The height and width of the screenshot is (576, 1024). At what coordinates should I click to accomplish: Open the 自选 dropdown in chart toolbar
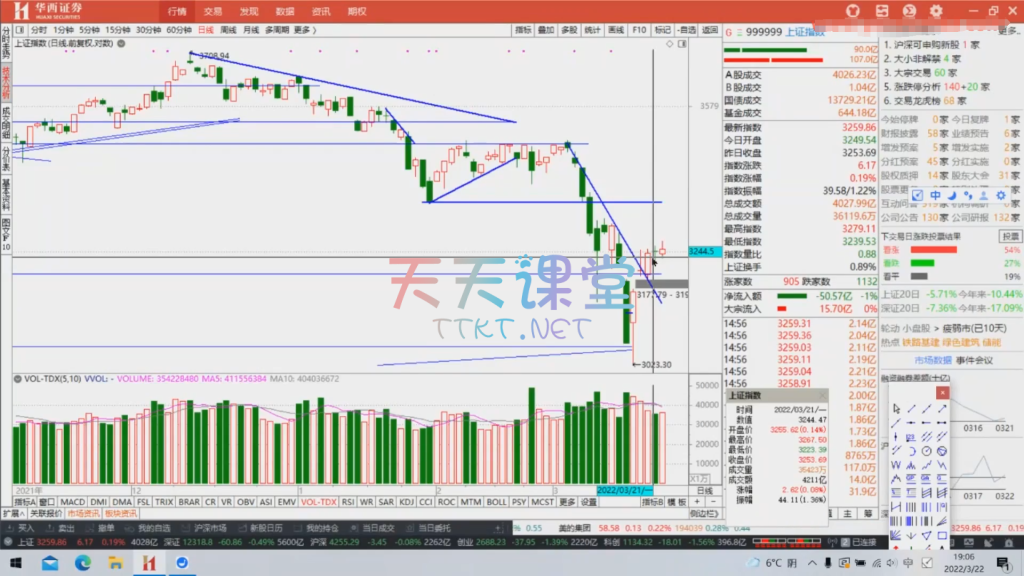(x=686, y=30)
